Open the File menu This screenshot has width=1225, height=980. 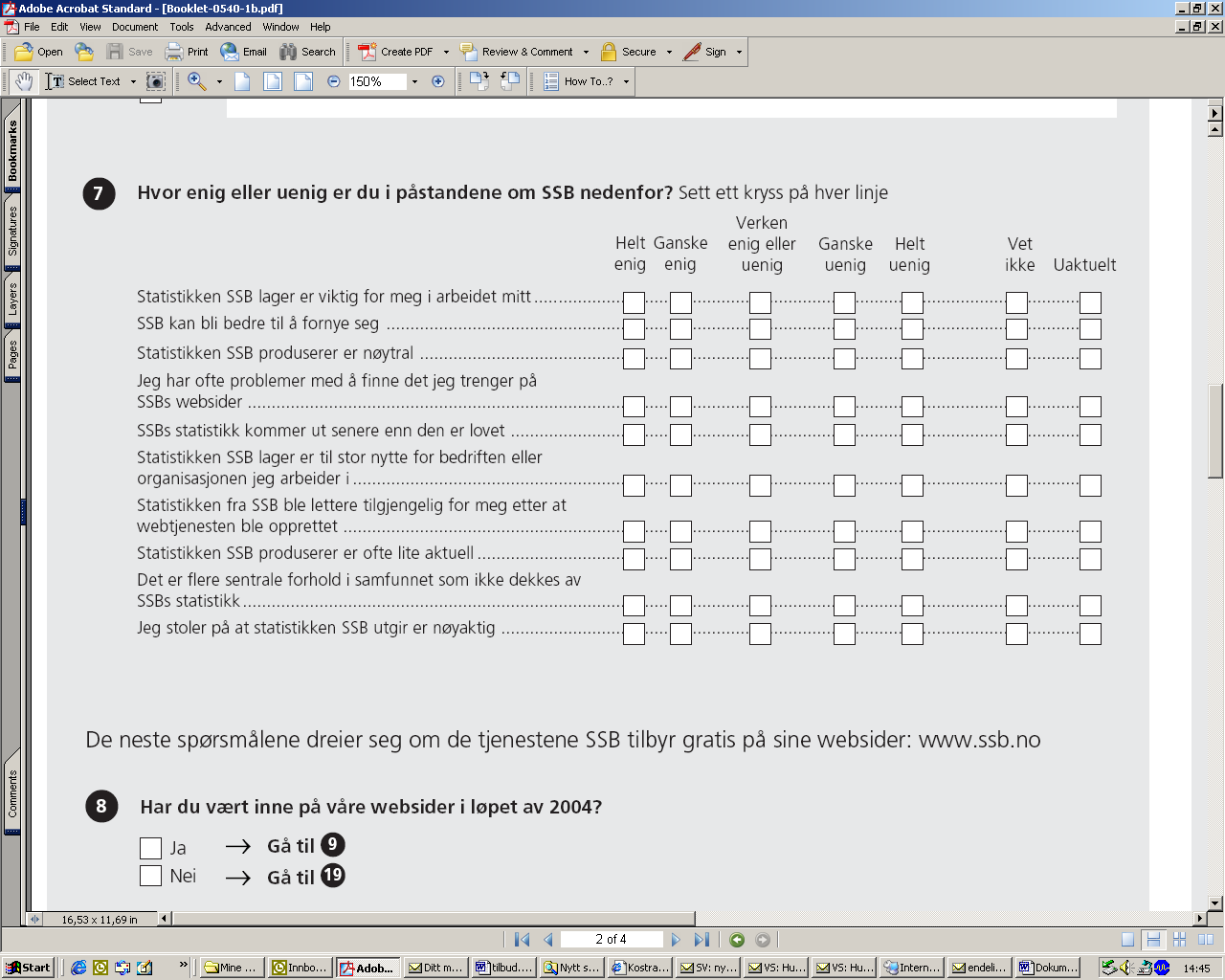32,27
